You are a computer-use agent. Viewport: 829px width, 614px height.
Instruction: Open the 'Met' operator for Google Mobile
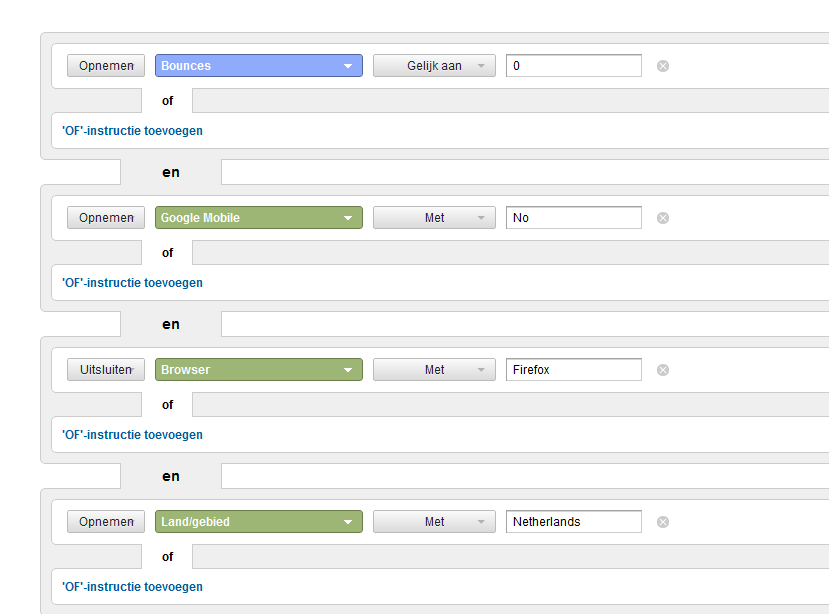click(x=434, y=218)
